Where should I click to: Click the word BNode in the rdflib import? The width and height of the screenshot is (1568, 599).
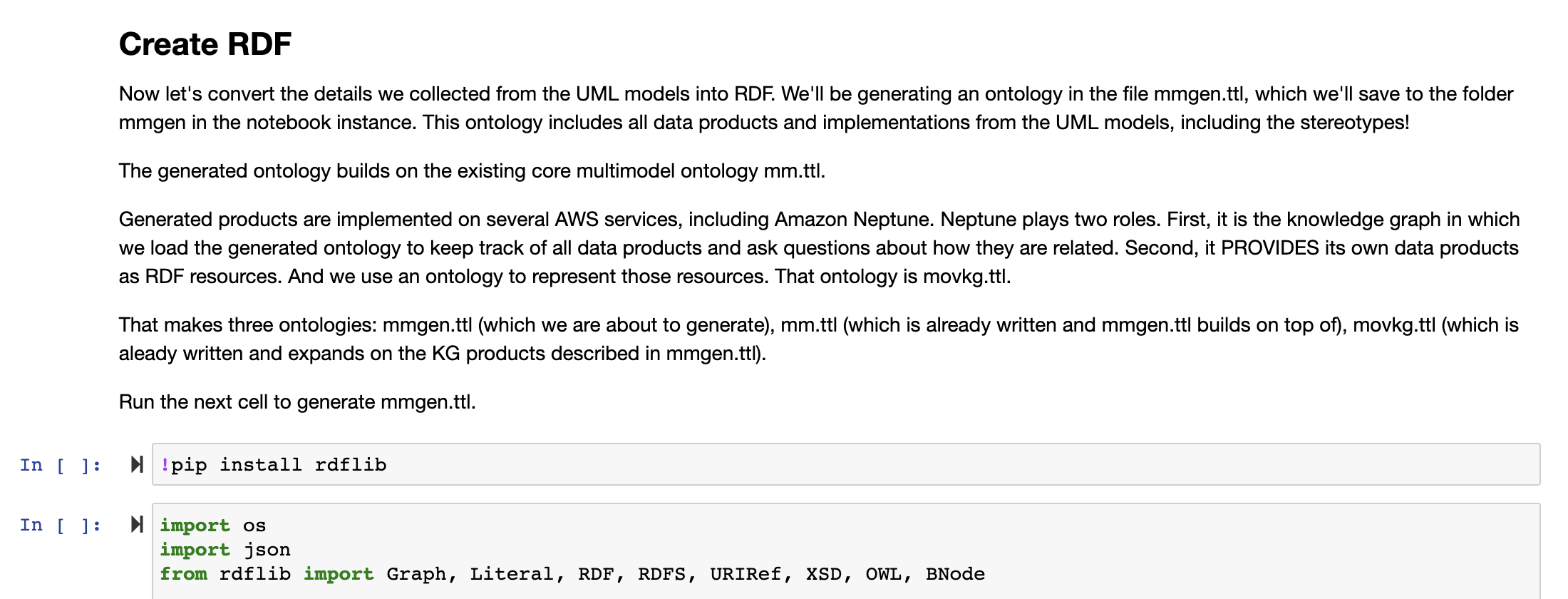(x=955, y=574)
